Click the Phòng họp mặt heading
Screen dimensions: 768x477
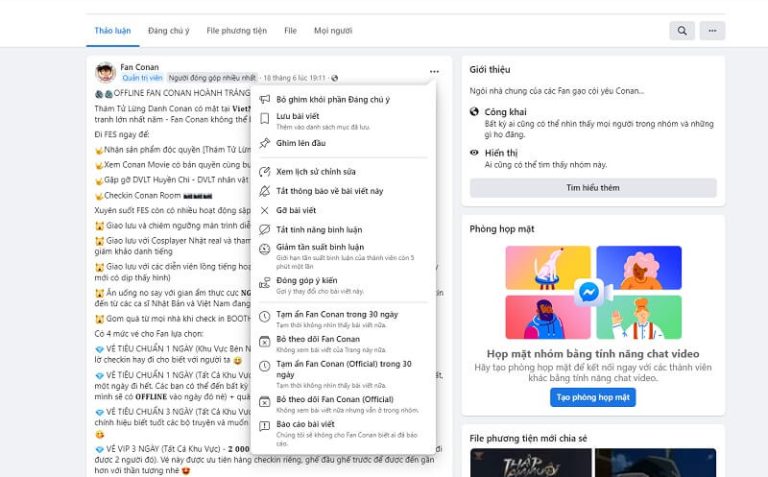[502, 229]
